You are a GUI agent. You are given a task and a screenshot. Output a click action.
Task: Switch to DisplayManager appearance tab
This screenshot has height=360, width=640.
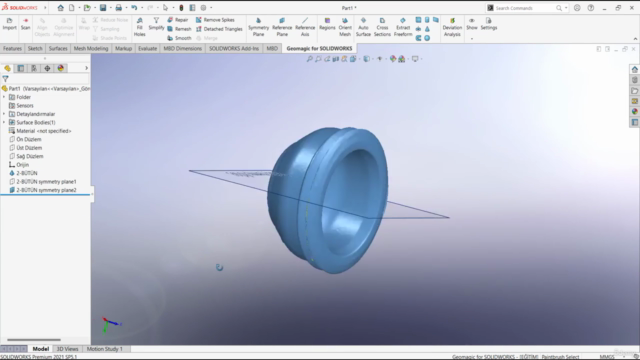coord(61,68)
